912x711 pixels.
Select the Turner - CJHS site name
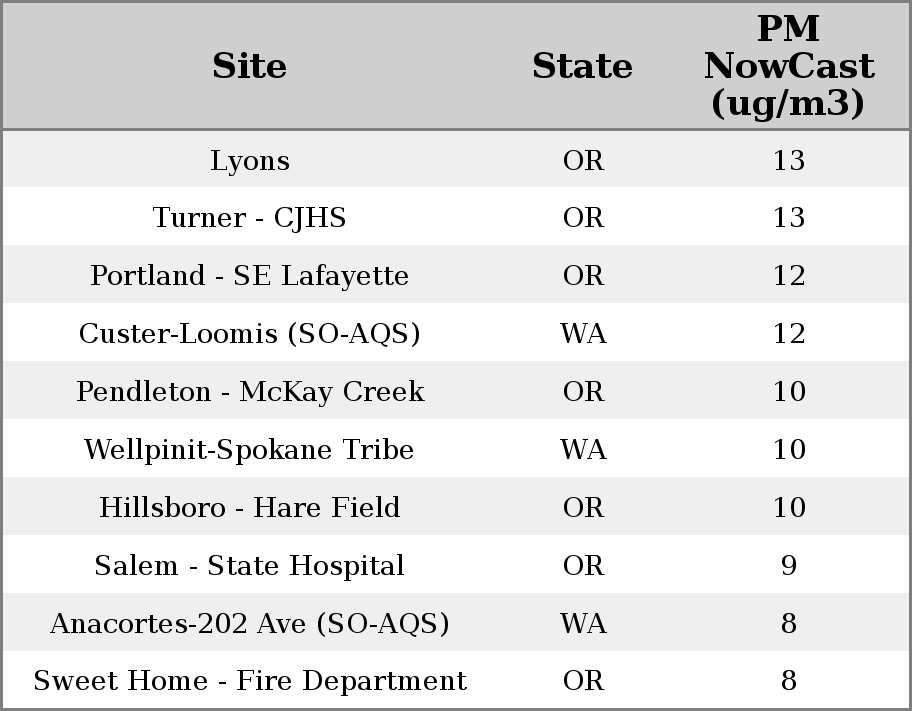[x=249, y=218]
